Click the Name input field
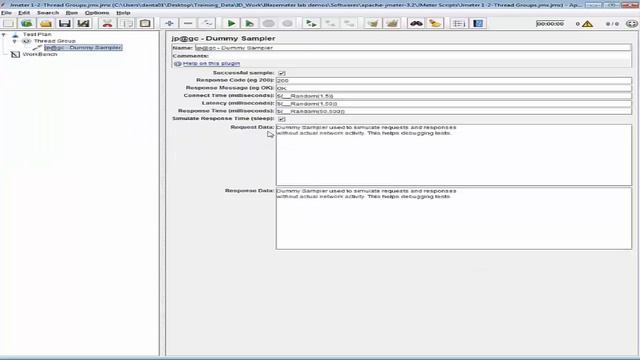 [x=413, y=48]
